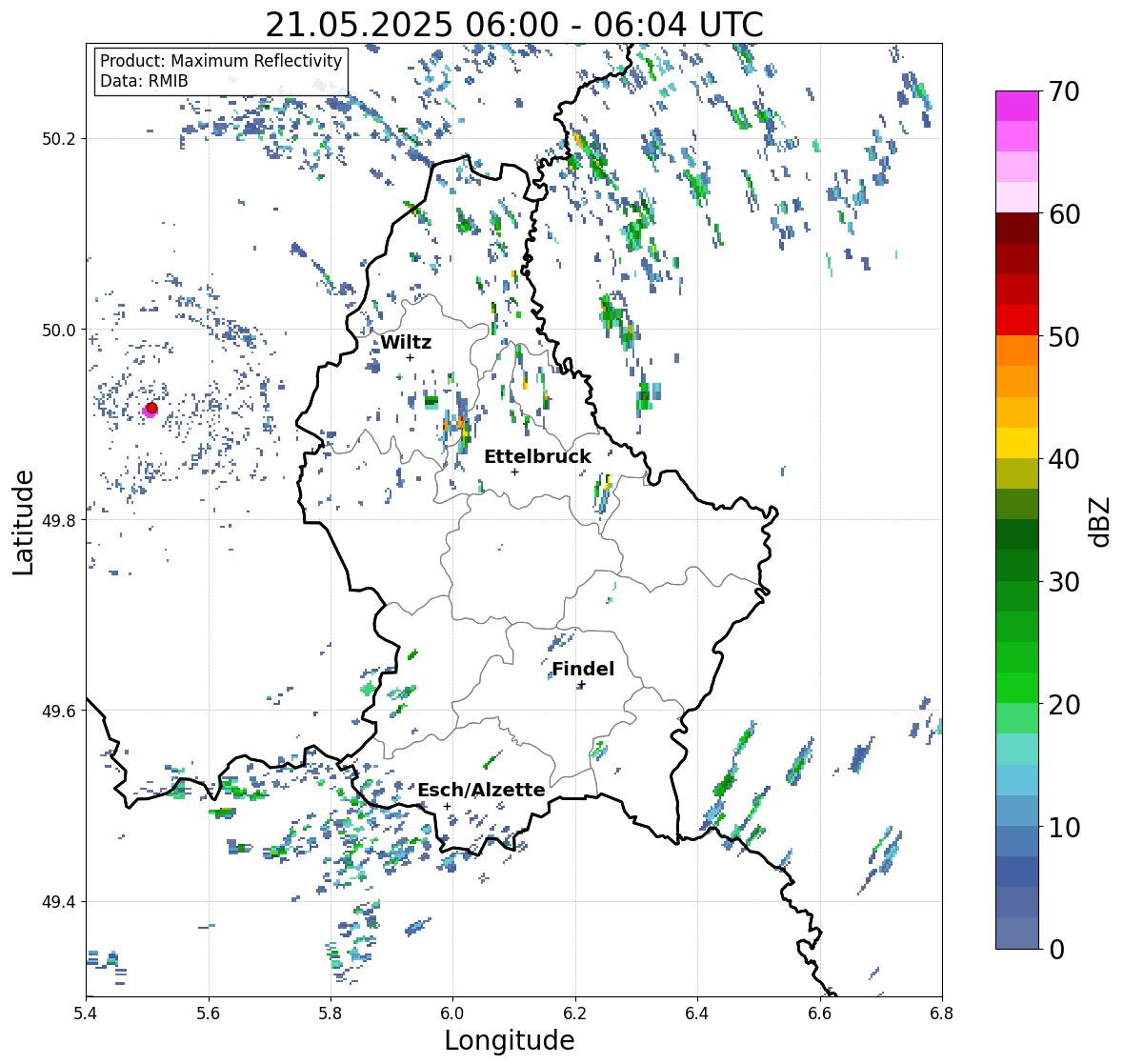Click the 50.0 latitude tick label
This screenshot has width=1123, height=1064.
point(59,331)
